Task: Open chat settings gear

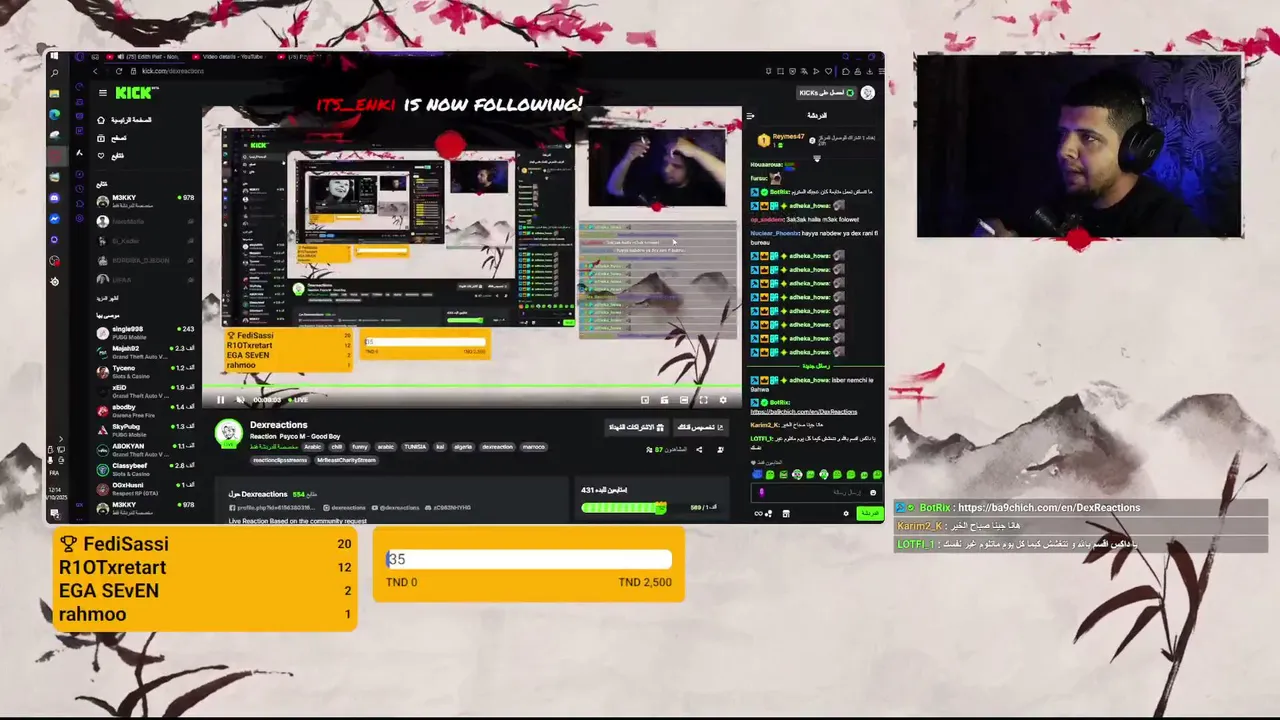Action: [x=846, y=513]
